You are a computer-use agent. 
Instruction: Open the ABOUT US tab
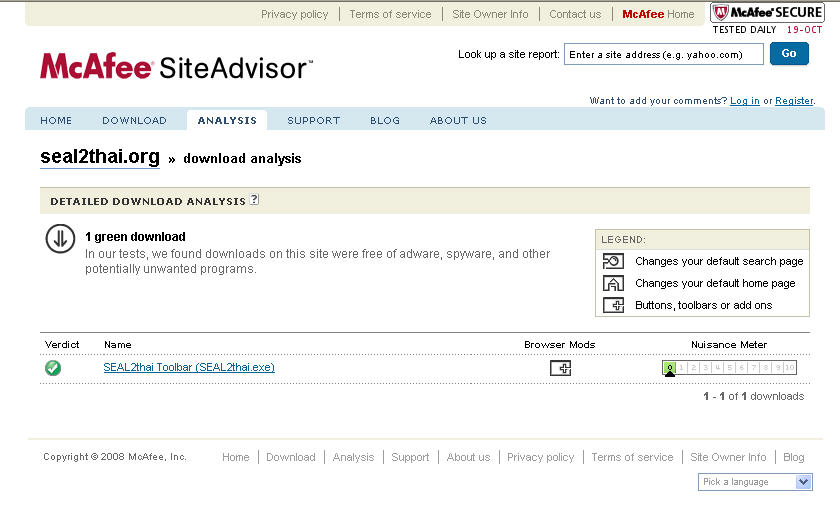tap(458, 121)
